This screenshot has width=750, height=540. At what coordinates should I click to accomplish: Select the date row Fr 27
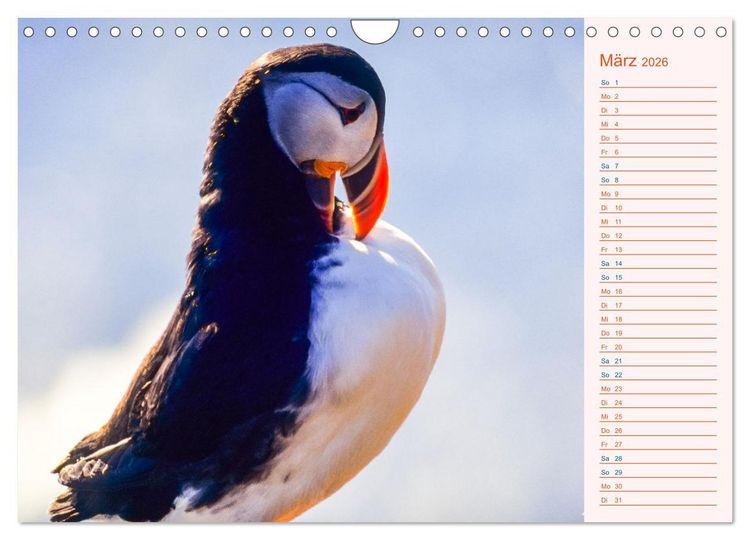(658, 444)
